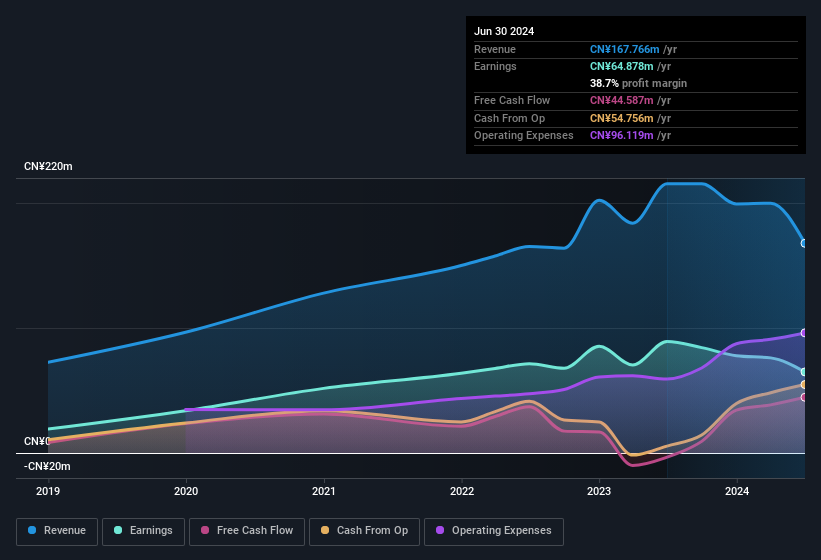
Task: Toggle Operating Expenses legend item
Action: pos(493,531)
